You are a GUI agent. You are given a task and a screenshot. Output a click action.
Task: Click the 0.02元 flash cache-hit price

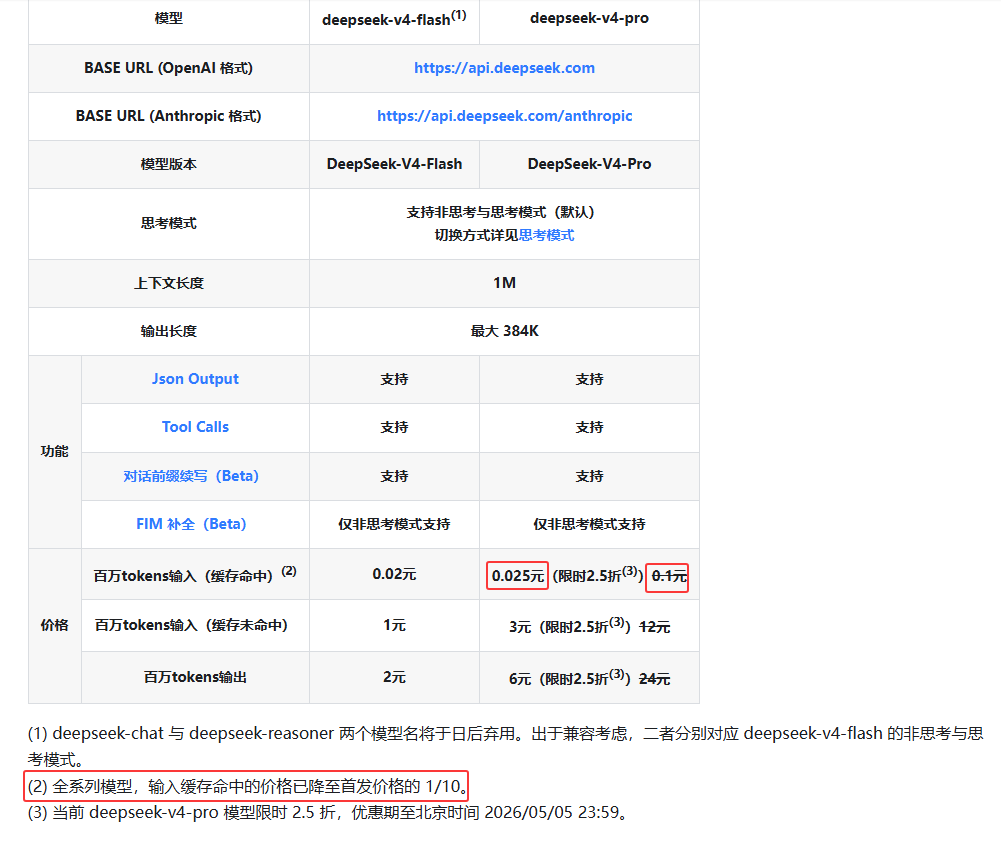tap(394, 574)
